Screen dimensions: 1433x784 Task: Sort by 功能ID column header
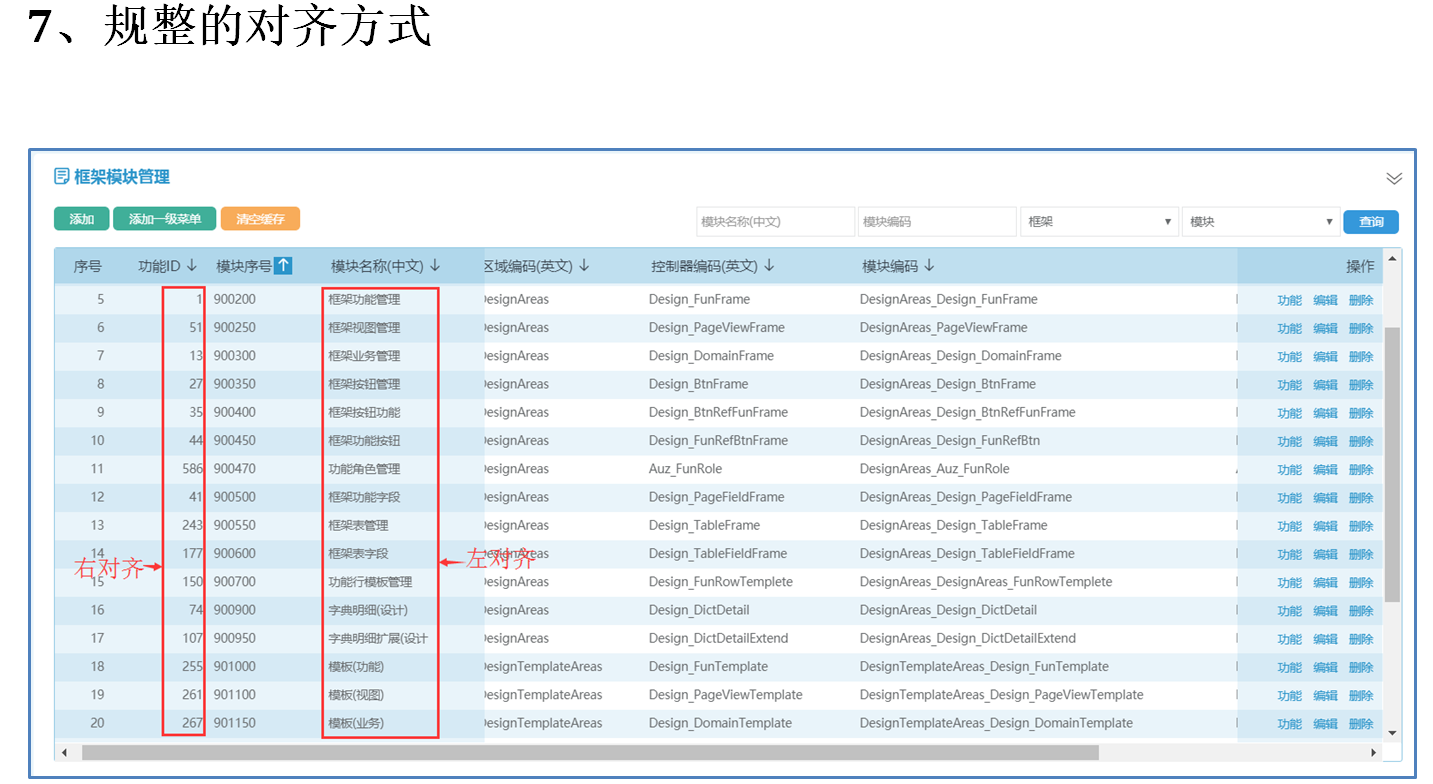click(168, 266)
